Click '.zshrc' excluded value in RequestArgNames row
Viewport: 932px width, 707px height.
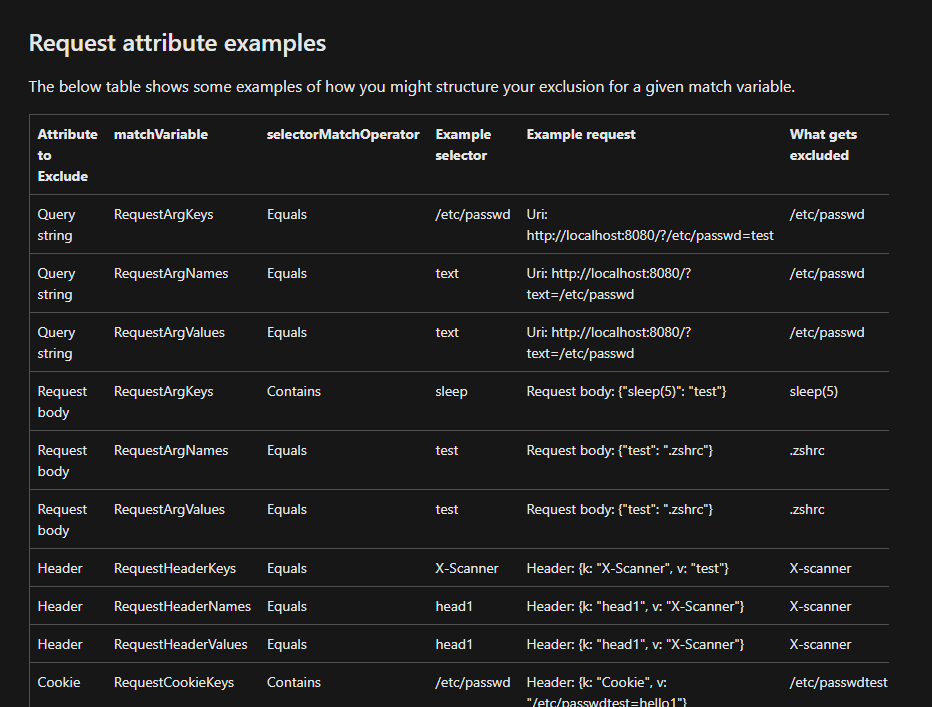807,450
